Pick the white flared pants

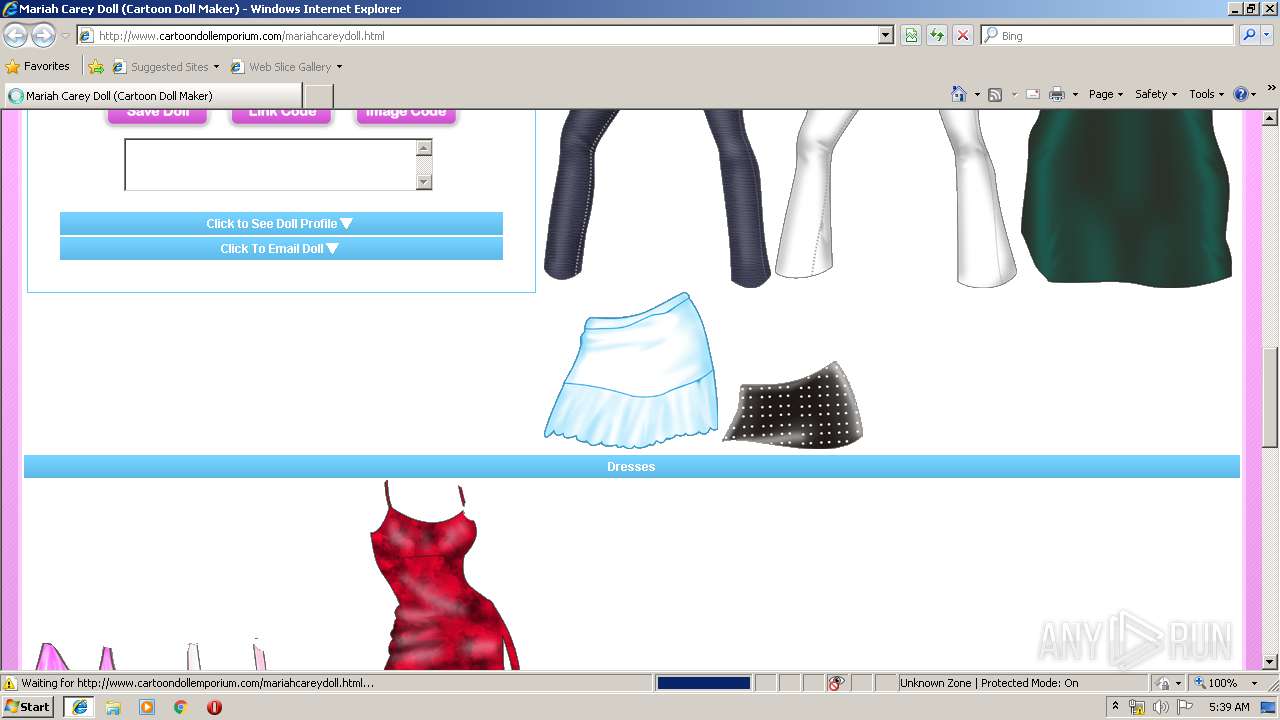[x=897, y=199]
